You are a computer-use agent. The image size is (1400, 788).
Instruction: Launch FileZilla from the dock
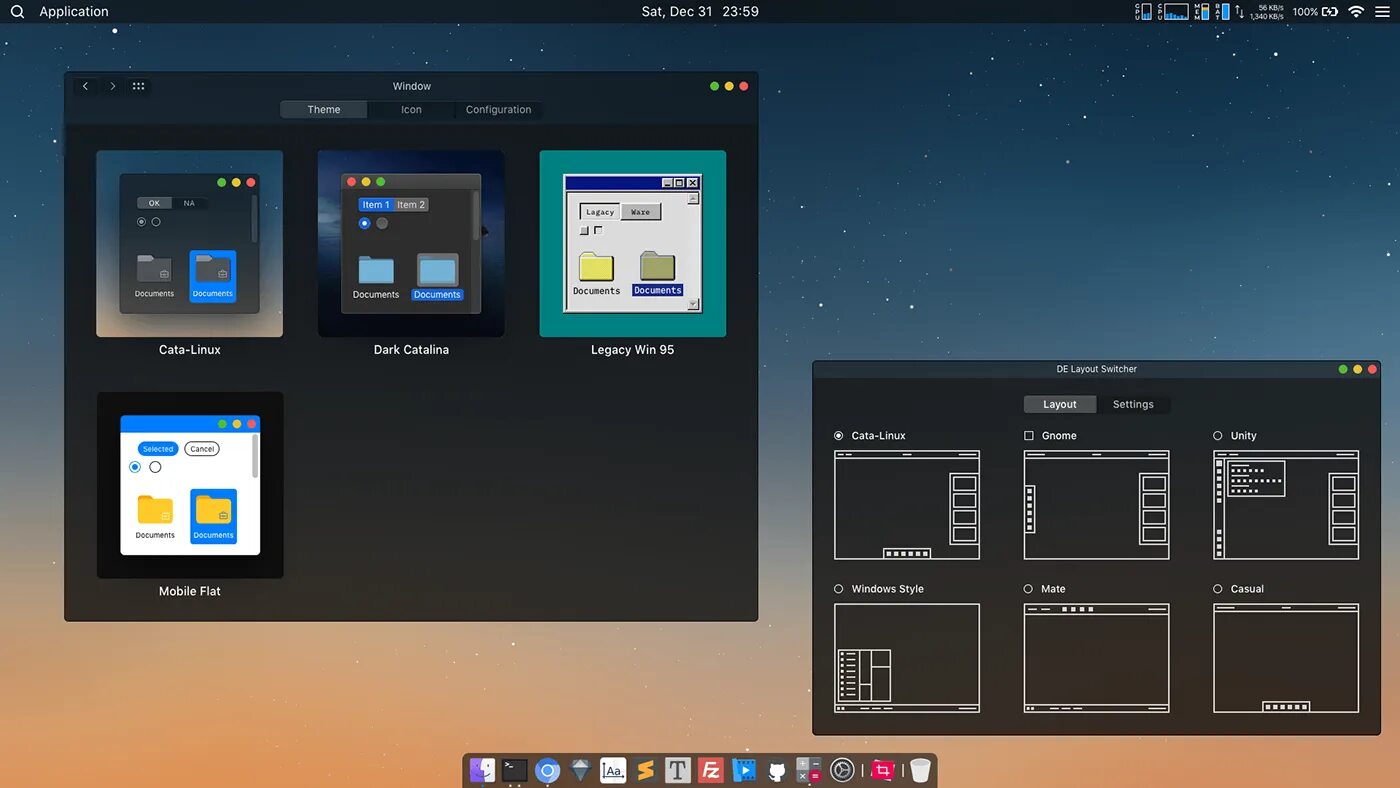pos(711,770)
